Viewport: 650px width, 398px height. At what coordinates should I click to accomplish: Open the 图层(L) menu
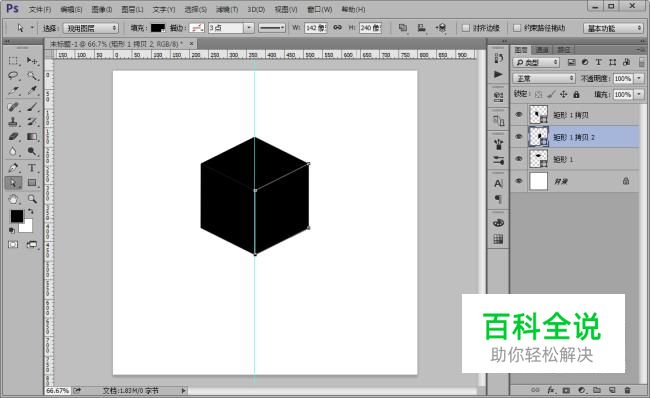[132, 9]
